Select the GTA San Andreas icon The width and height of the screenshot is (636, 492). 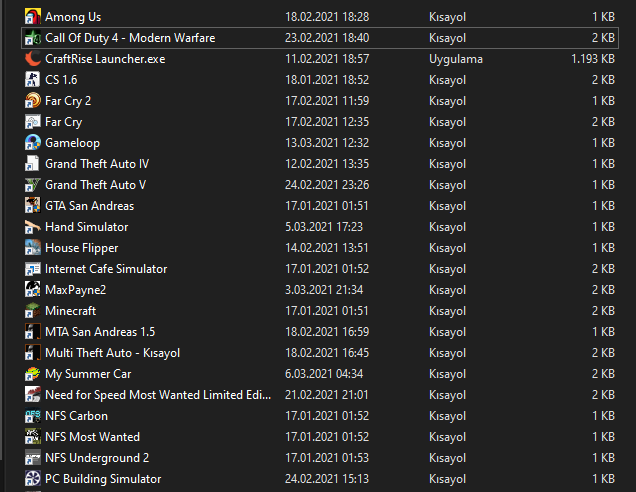click(x=32, y=206)
